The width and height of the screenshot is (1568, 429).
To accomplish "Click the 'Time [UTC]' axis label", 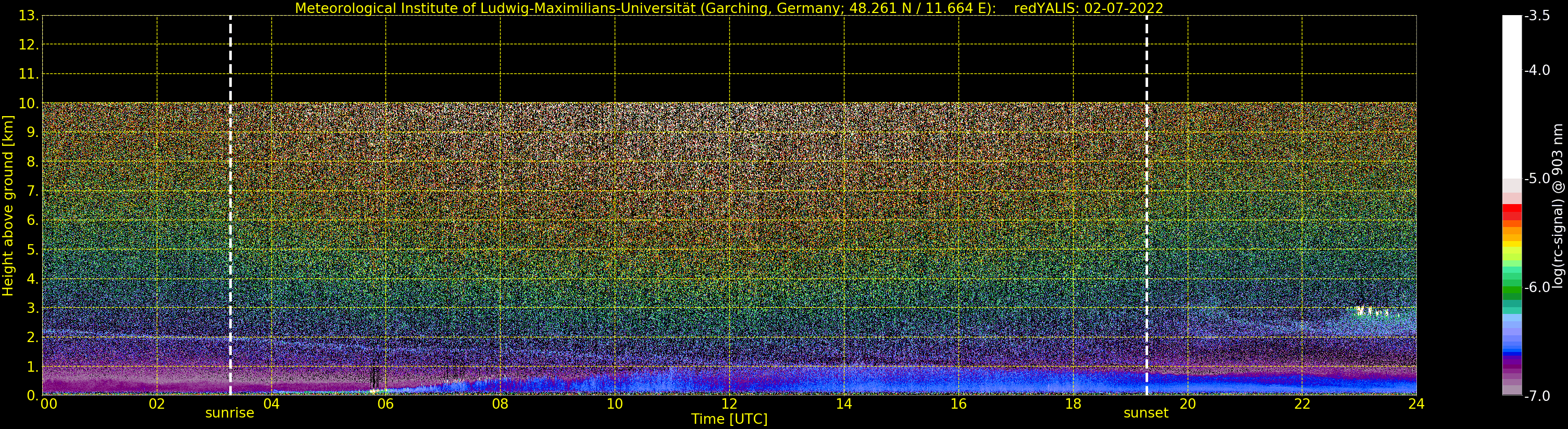I will tap(729, 419).
